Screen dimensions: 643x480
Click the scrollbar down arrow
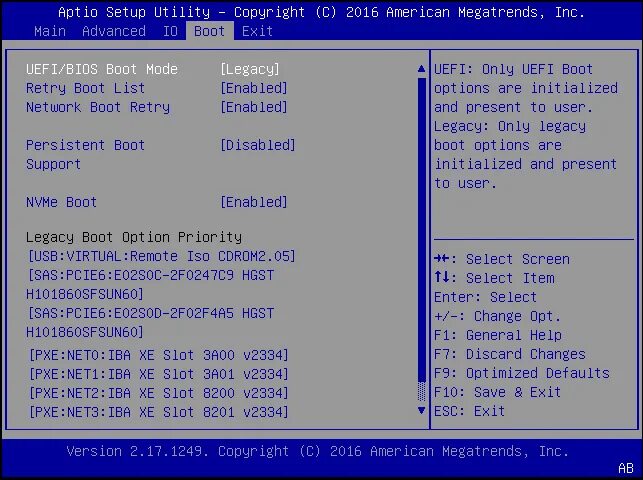click(421, 410)
